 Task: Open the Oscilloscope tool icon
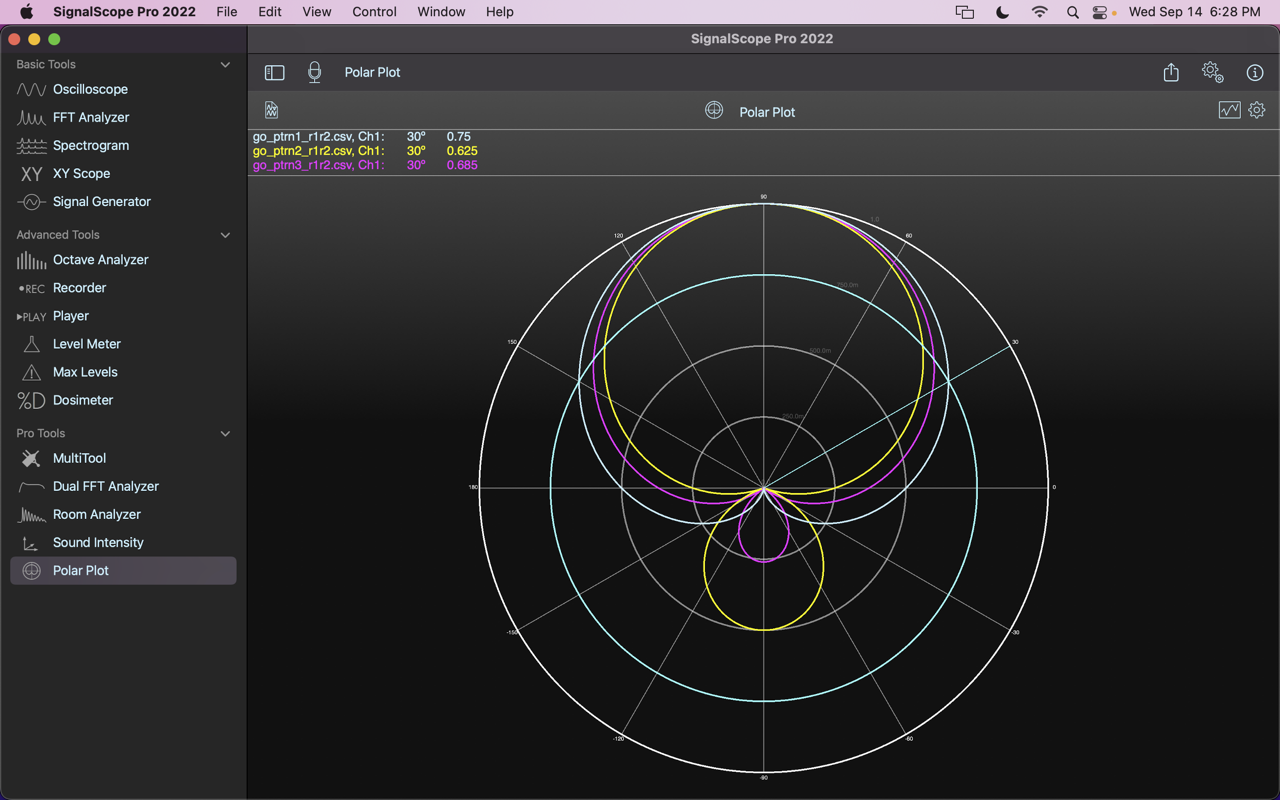[x=31, y=89]
